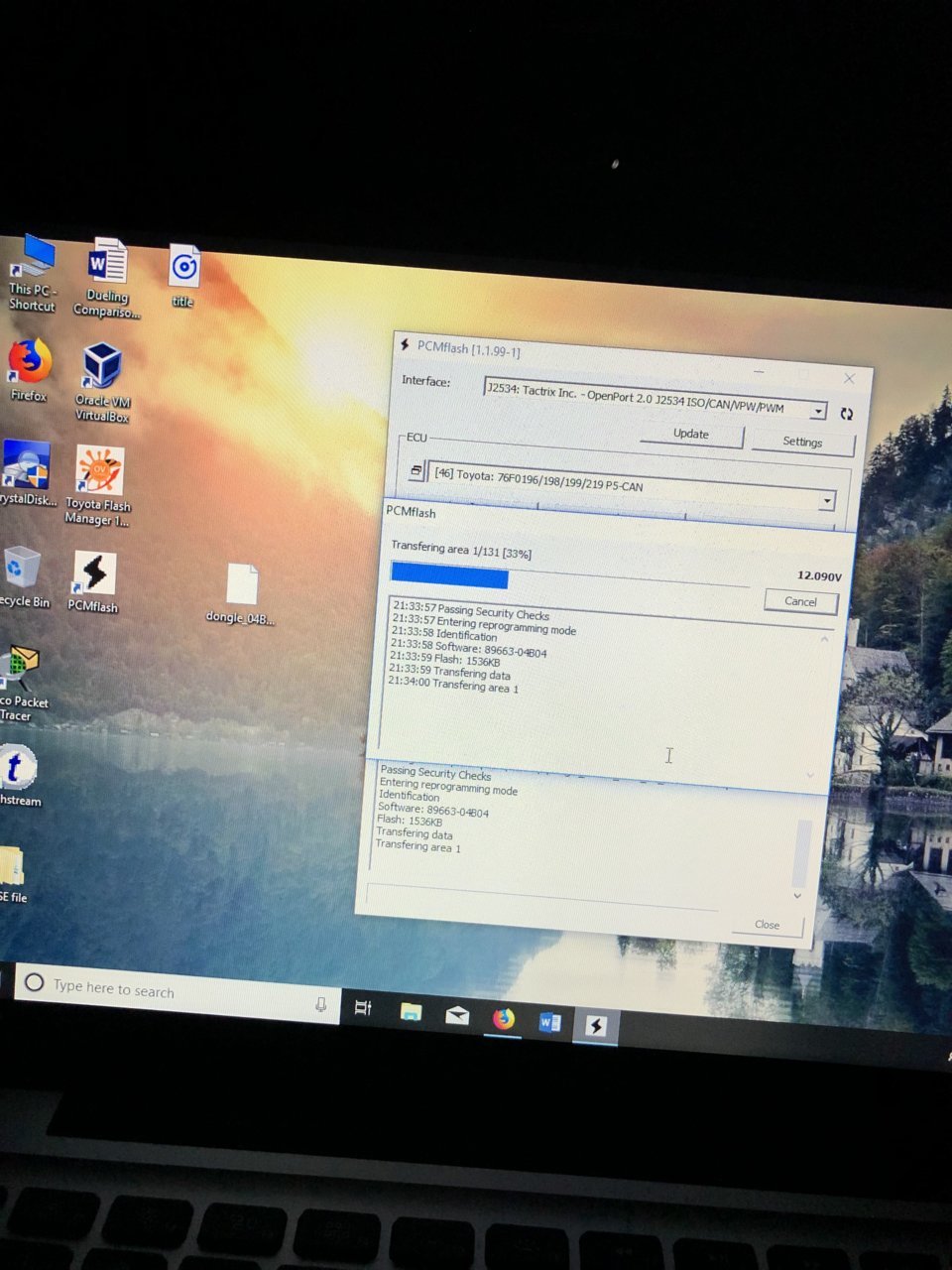Viewport: 952px width, 1270px height.
Task: Click the refresh interface icon in PCMflash
Action: [846, 414]
